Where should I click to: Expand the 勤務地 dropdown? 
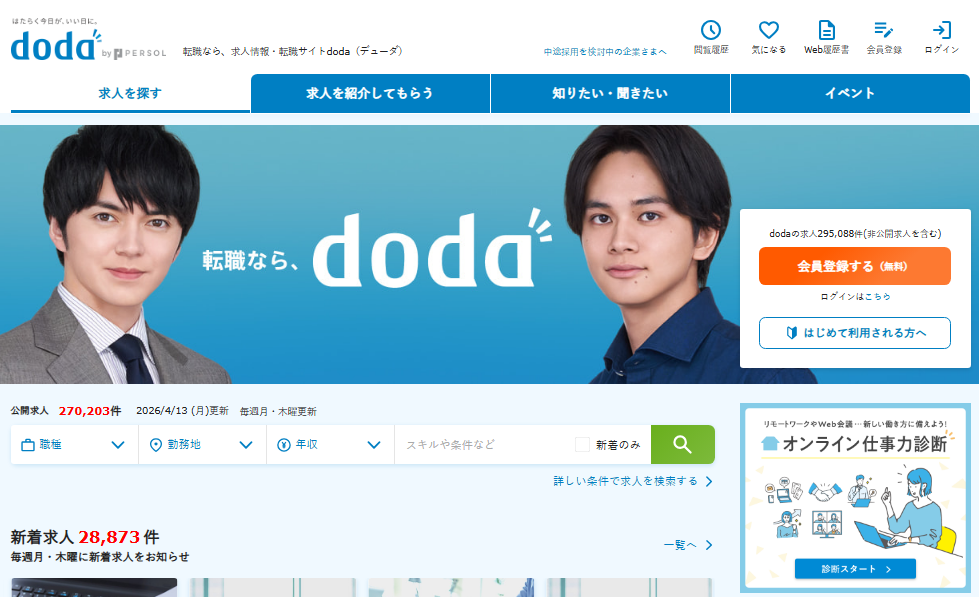tap(202, 445)
